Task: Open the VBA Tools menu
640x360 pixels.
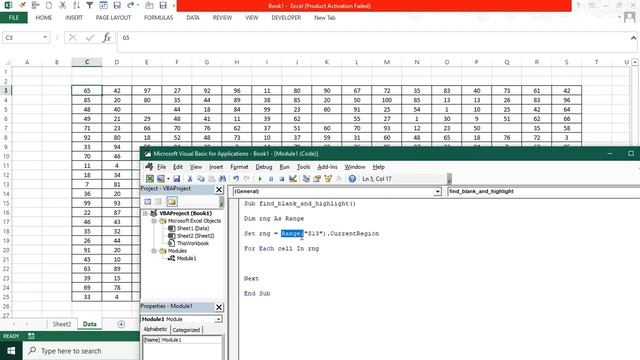Action: [303, 167]
